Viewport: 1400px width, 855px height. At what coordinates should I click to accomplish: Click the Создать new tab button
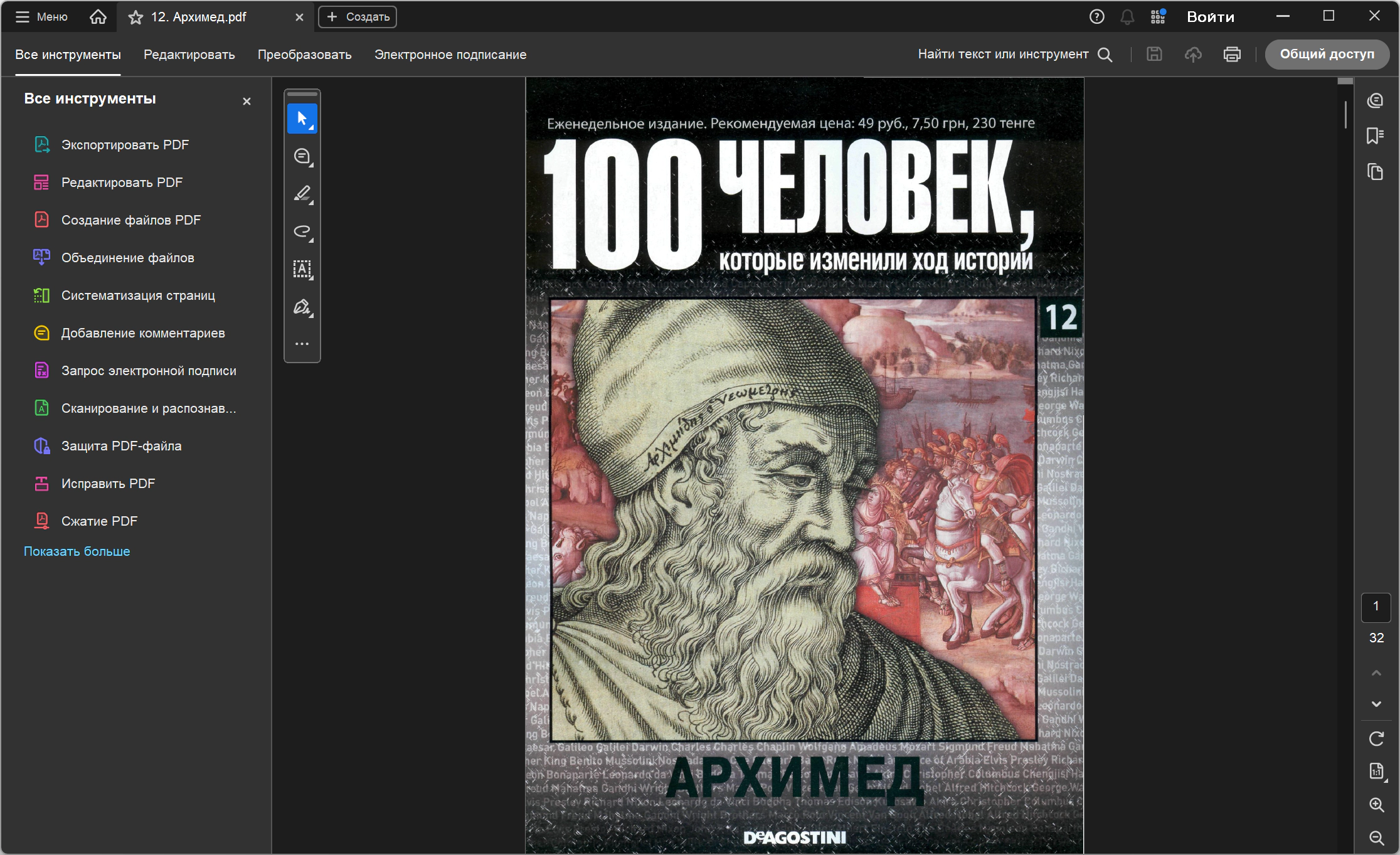point(358,17)
